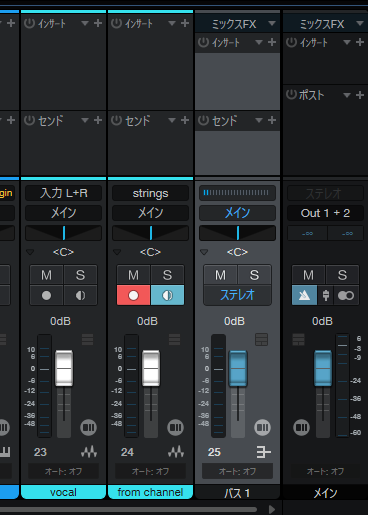Click round three-bar button beside from channel fader
This screenshot has width=368, height=515.
click(x=176, y=427)
